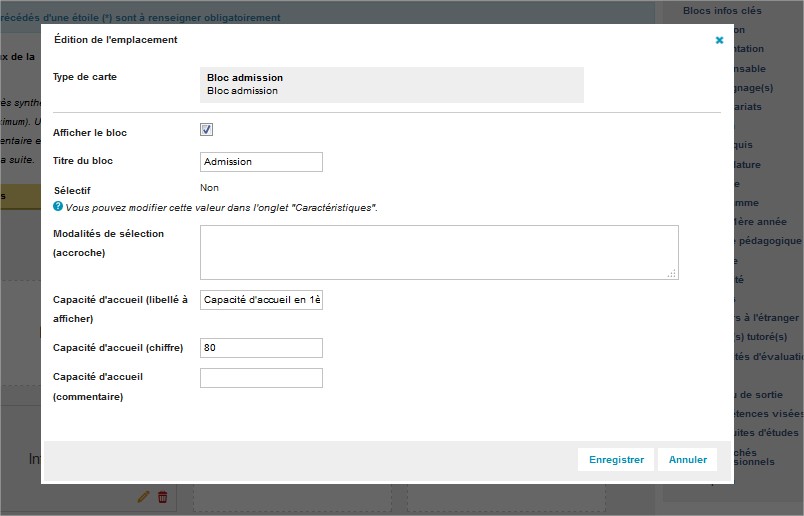Screen dimensions: 804x516
Task: Click the 'Afficher le bloc' label
Action: click(90, 132)
